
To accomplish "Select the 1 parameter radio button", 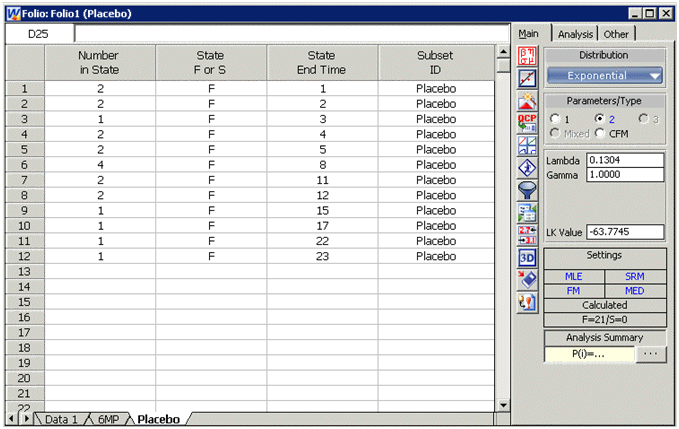I will point(555,119).
